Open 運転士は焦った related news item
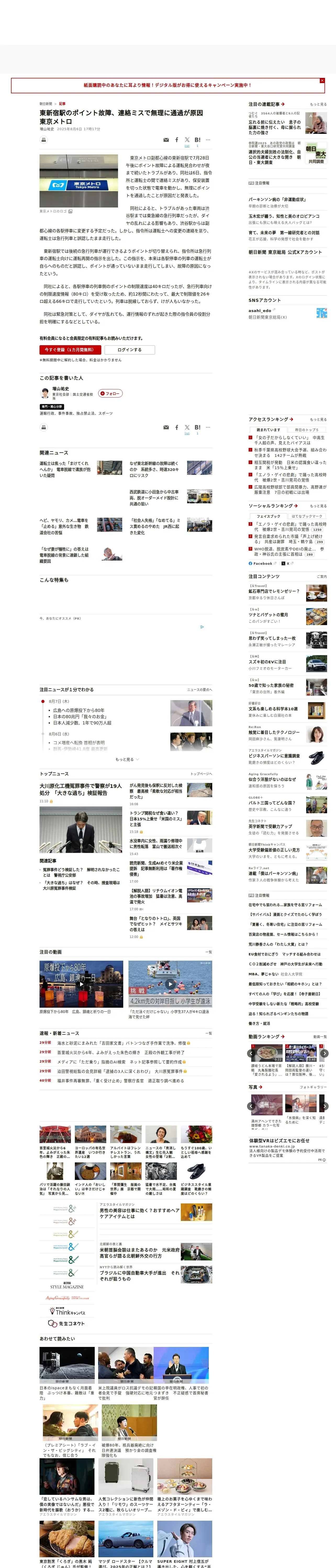The width and height of the screenshot is (336, 1568). pyautogui.click(x=65, y=469)
